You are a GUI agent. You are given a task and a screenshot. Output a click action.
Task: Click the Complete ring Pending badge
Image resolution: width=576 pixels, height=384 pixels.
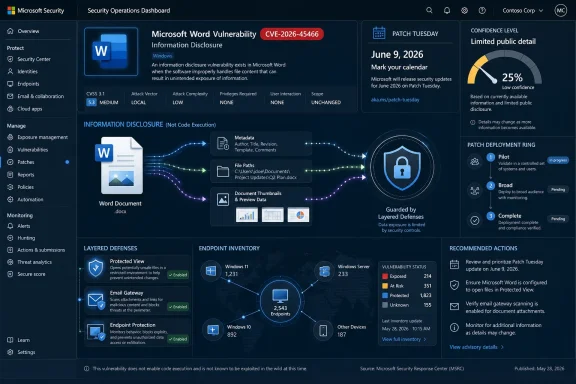[x=558, y=219]
